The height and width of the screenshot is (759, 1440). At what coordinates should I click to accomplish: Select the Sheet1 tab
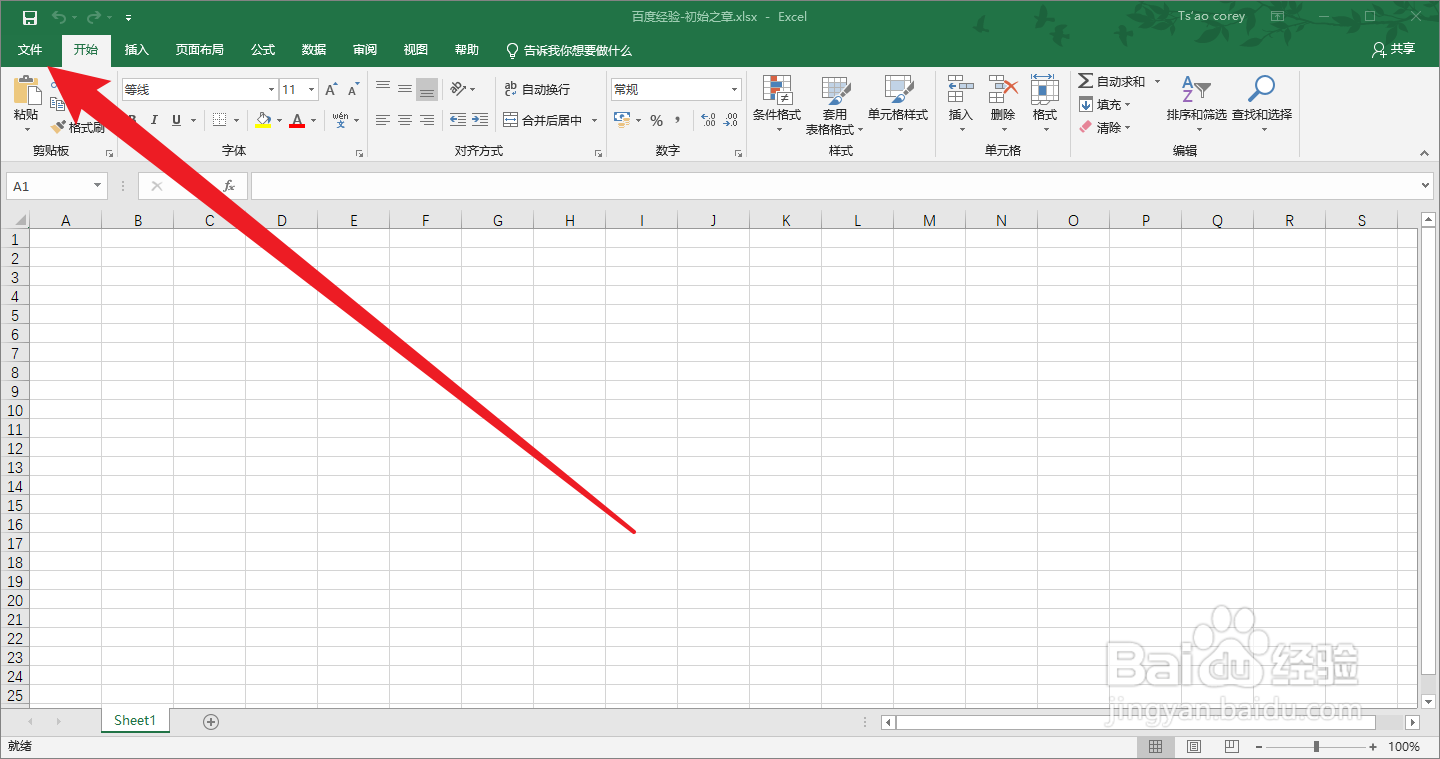[135, 720]
